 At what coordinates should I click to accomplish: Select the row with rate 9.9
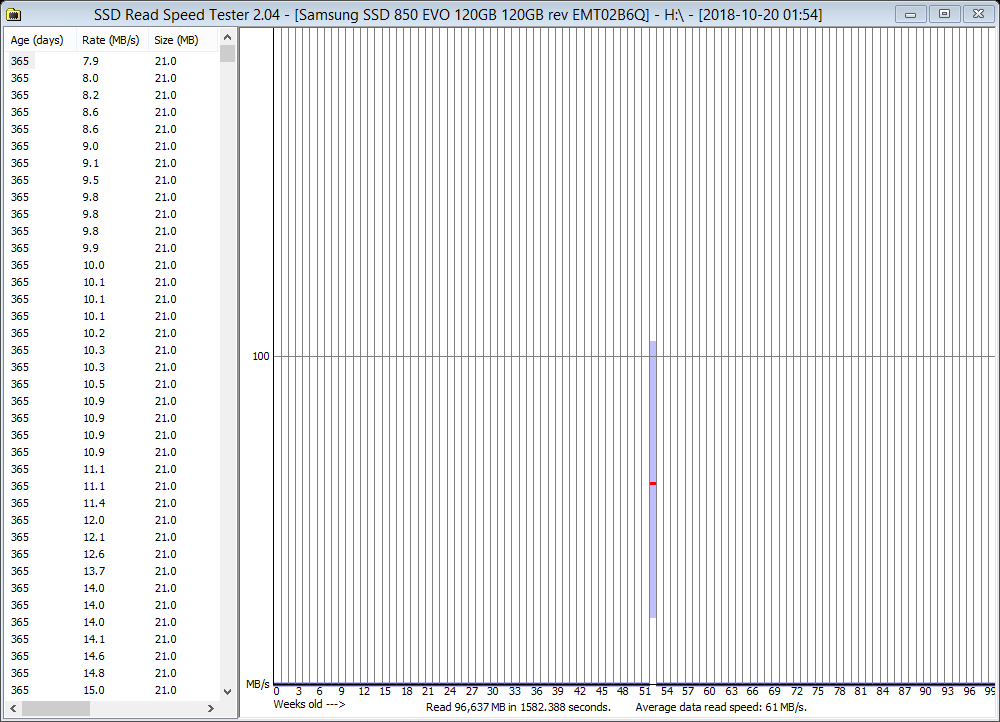tap(112, 248)
